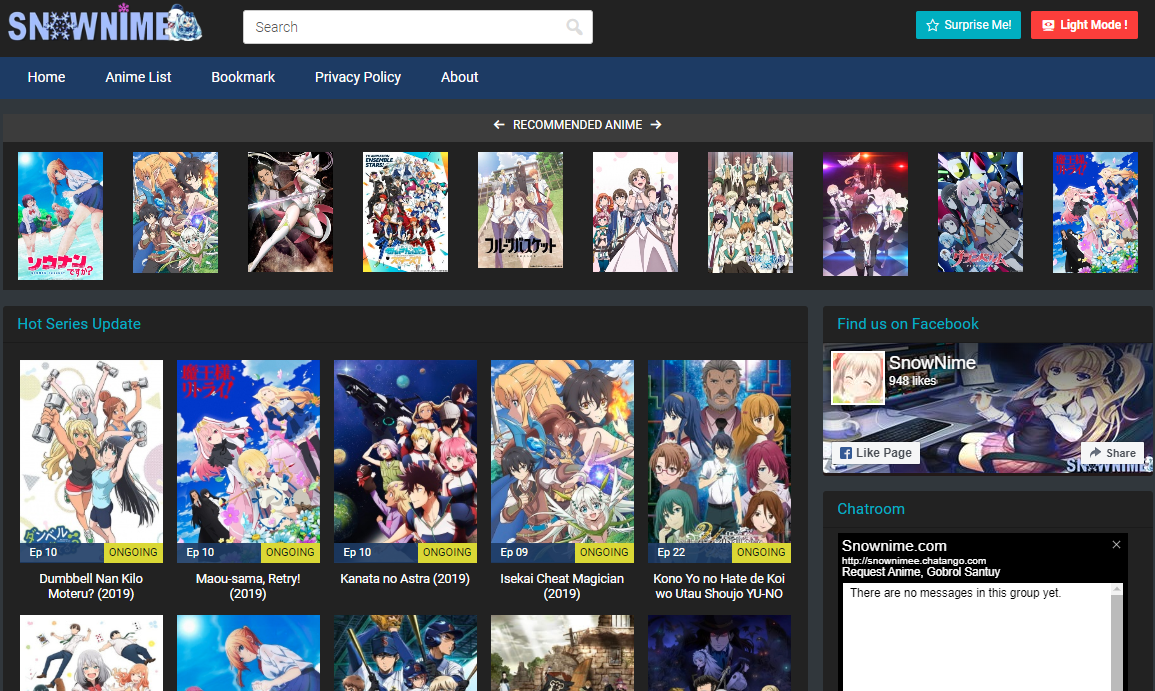Click the right arrow of Recommended Anime

[x=656, y=125]
